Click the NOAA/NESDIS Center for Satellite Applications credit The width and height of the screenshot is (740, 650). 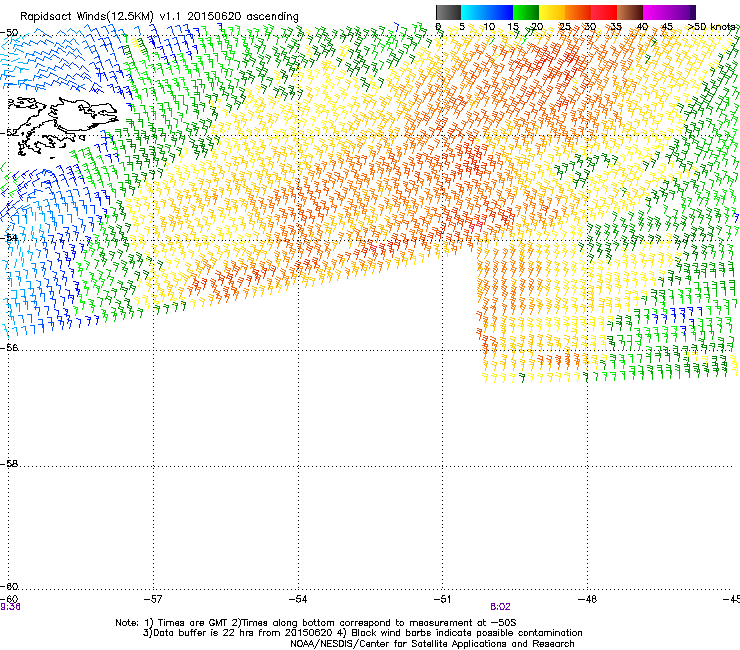(432, 643)
